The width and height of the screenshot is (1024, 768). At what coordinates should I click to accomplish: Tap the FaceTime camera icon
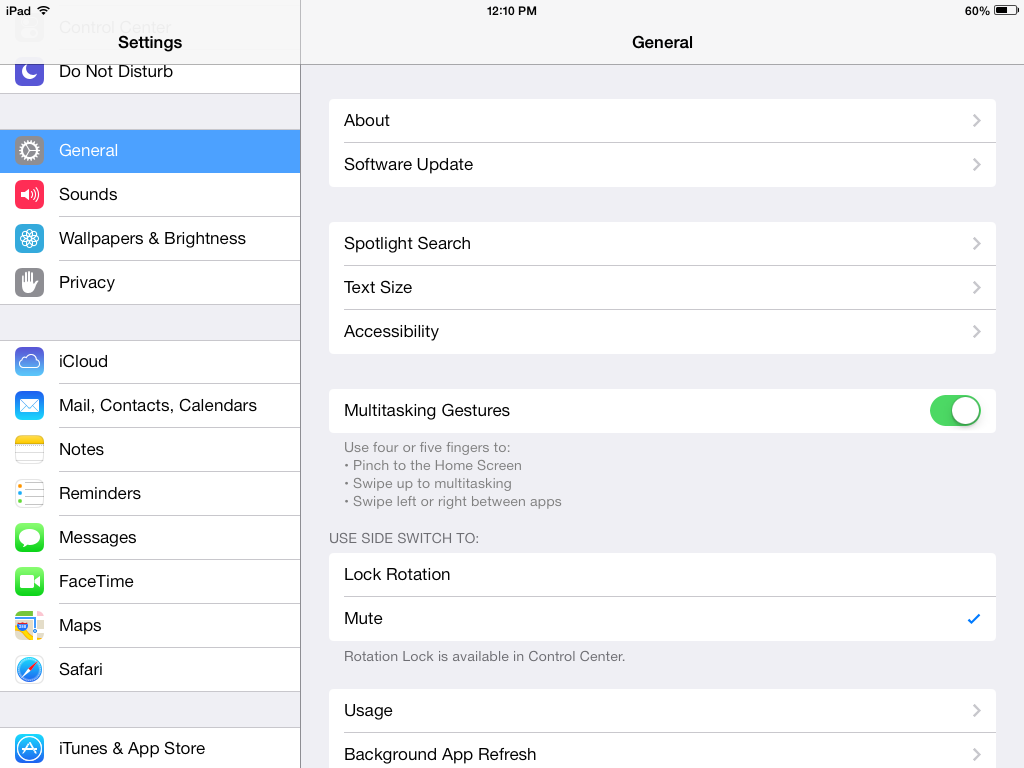point(29,582)
